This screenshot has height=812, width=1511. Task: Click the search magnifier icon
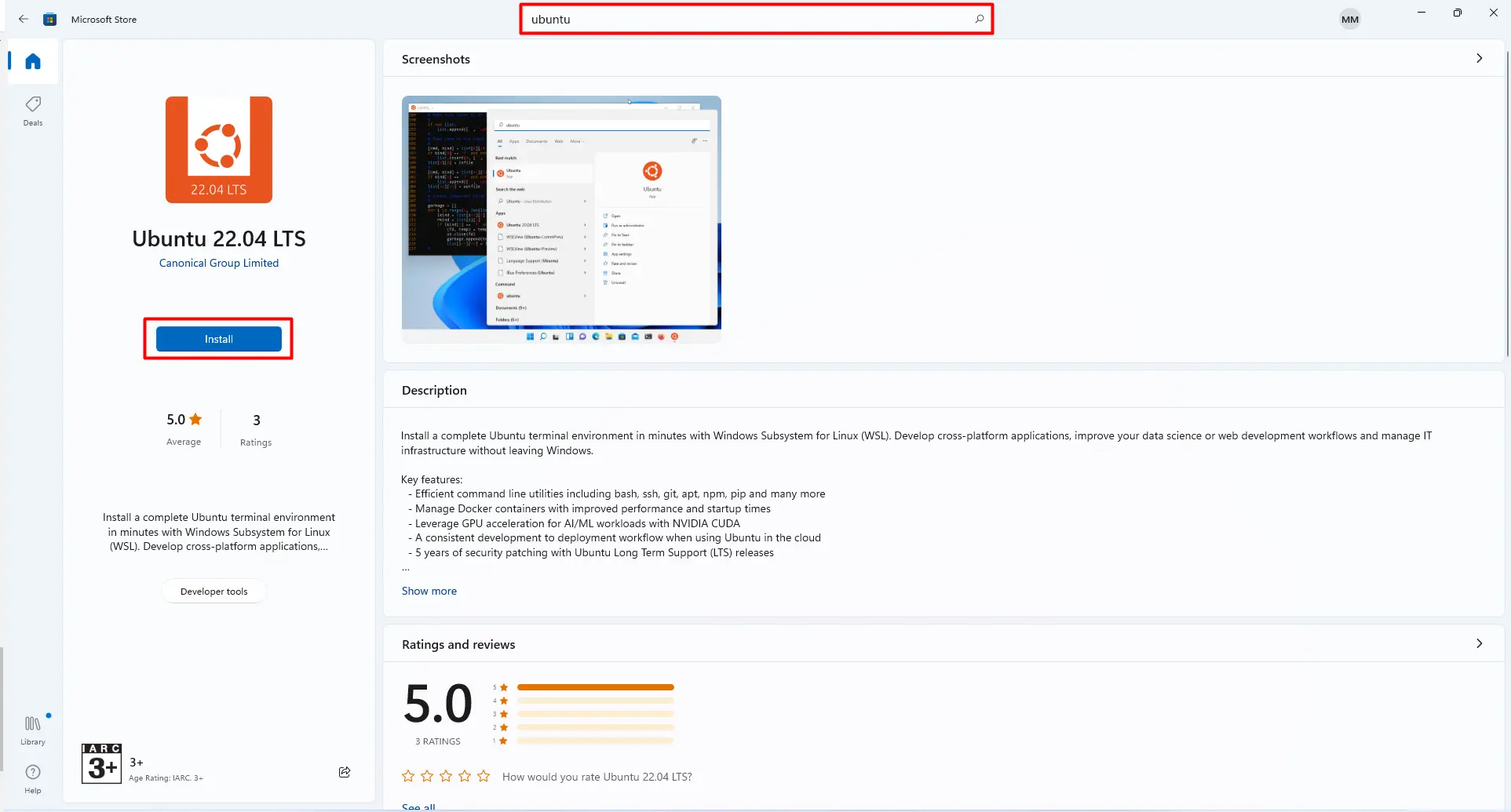tap(980, 19)
